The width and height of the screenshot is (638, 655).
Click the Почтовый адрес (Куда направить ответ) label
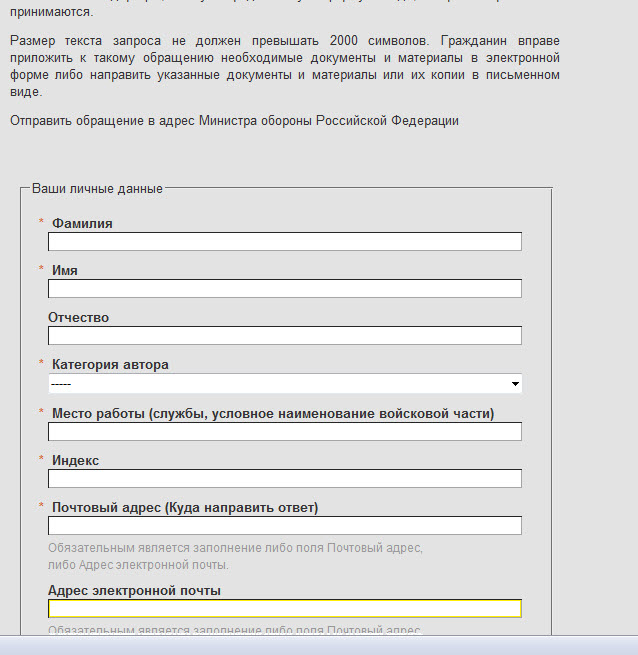[185, 508]
